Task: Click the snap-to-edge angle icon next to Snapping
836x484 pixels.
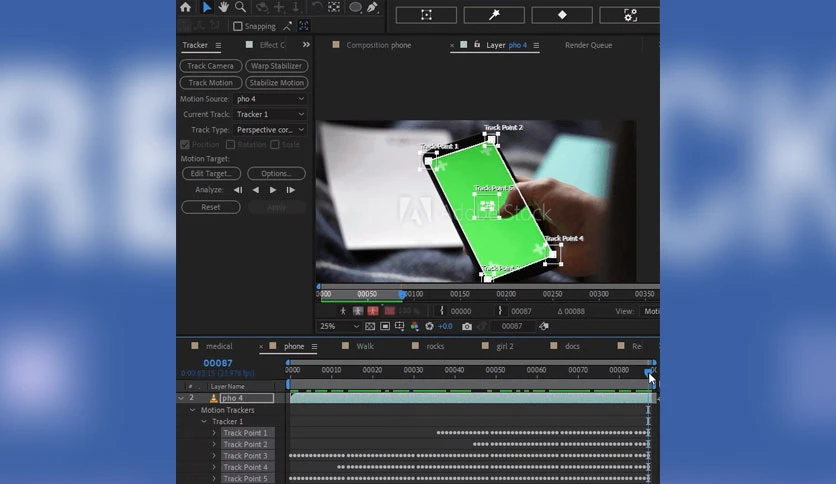Action: 287,26
